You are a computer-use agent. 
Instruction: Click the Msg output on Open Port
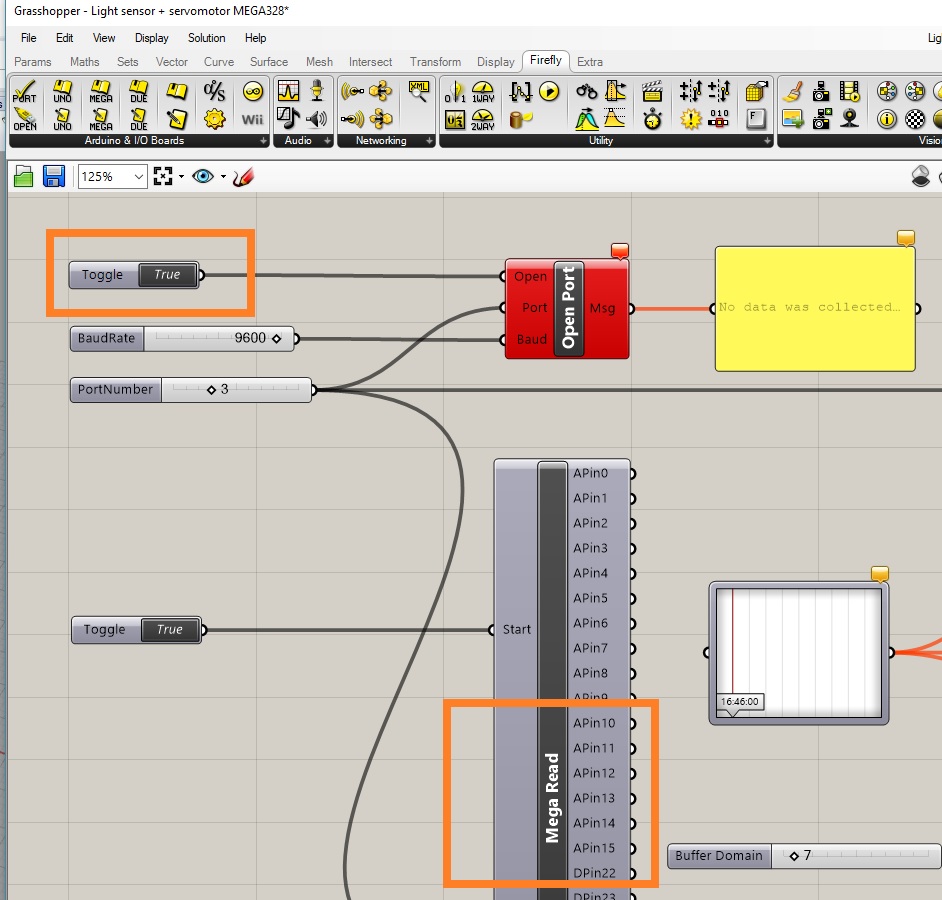coord(603,308)
